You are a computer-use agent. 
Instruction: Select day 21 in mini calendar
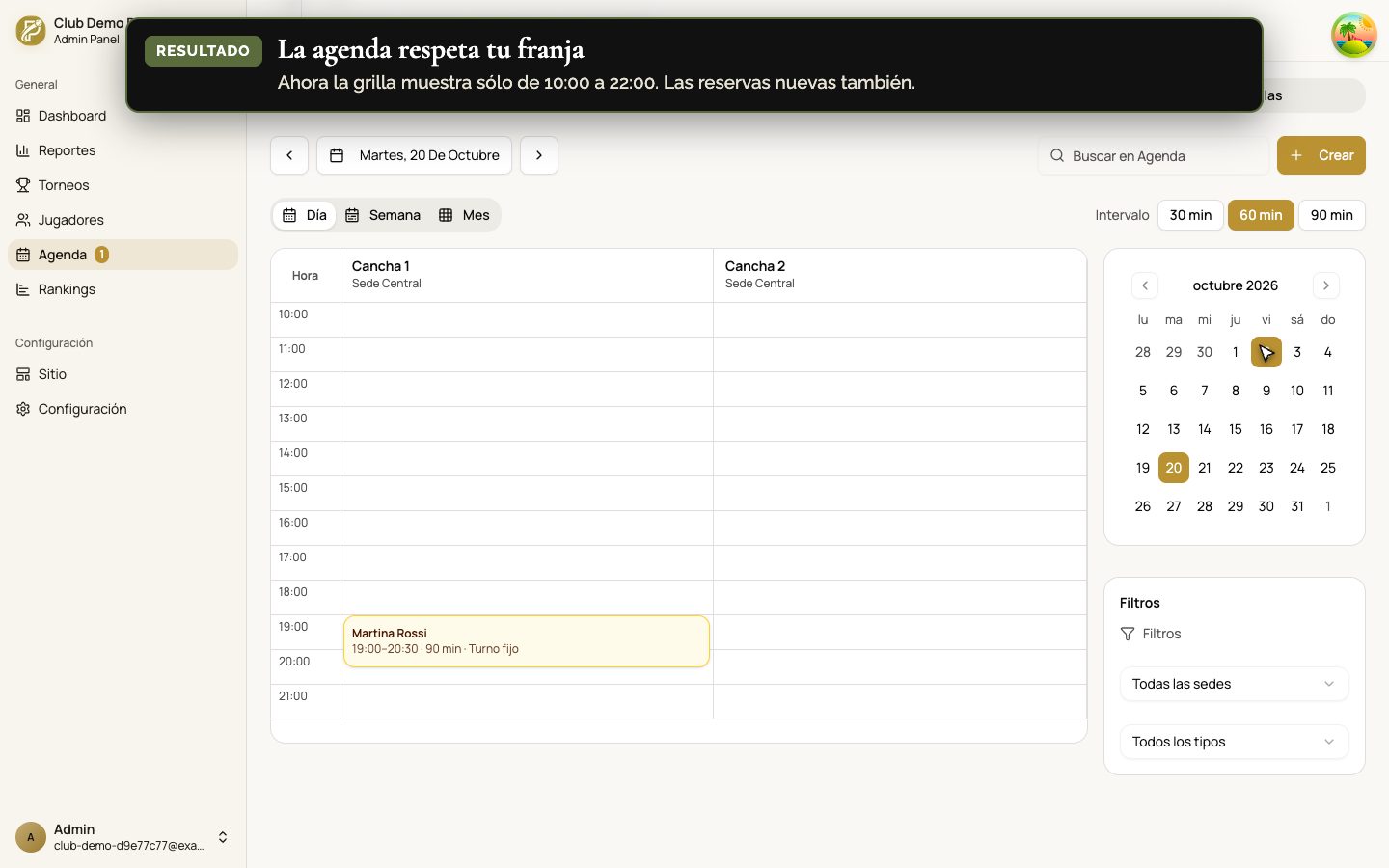click(x=1205, y=468)
